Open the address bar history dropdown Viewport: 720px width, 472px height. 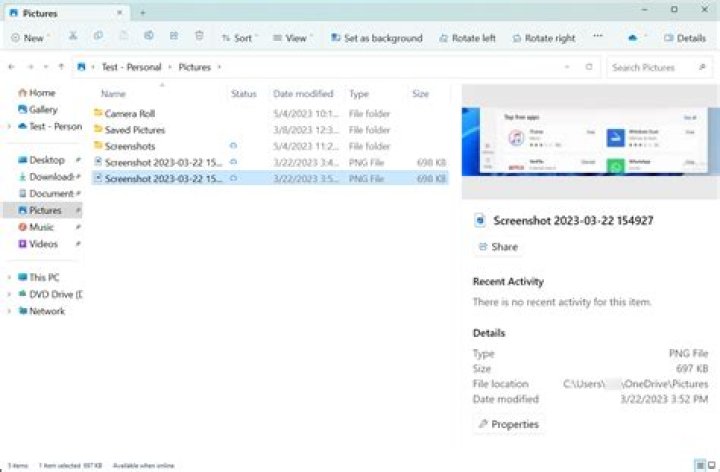[x=567, y=67]
